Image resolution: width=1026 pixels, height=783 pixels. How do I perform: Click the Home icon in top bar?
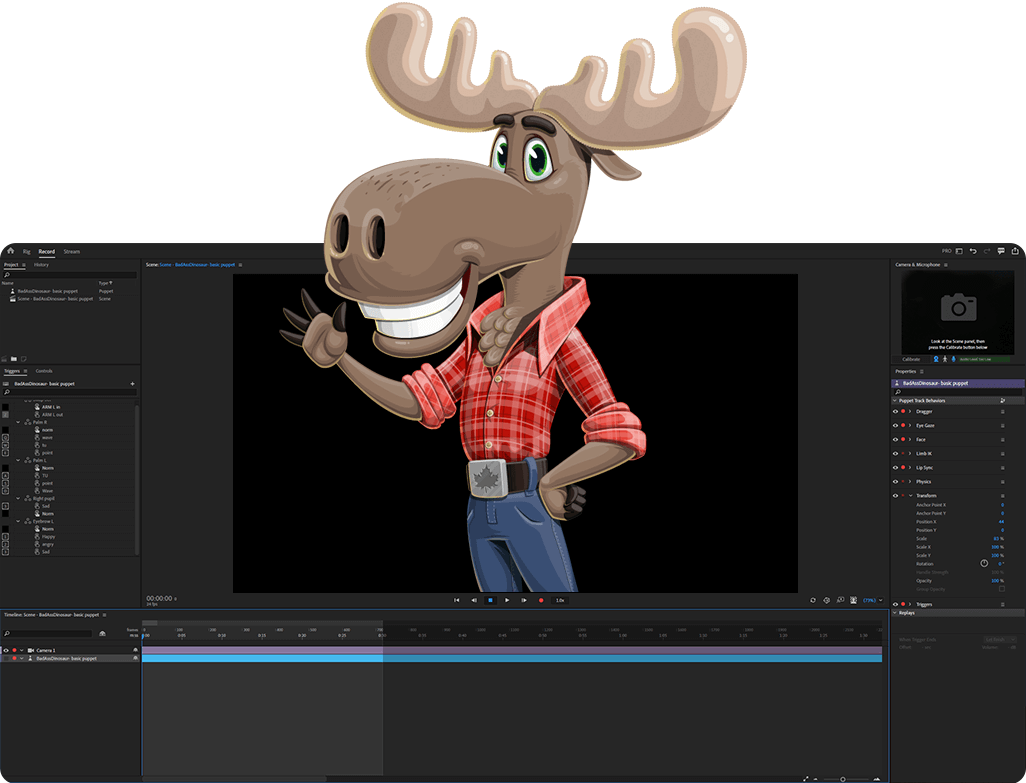[10, 251]
